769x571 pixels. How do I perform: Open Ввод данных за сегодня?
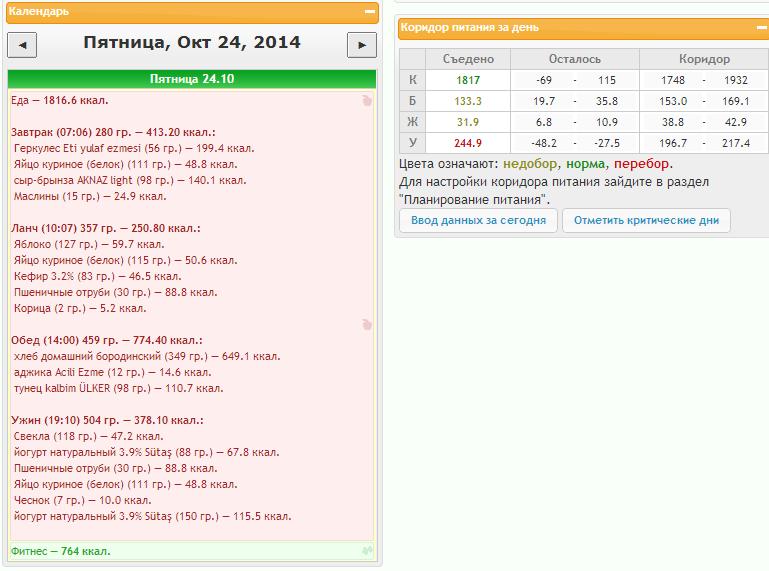478,220
